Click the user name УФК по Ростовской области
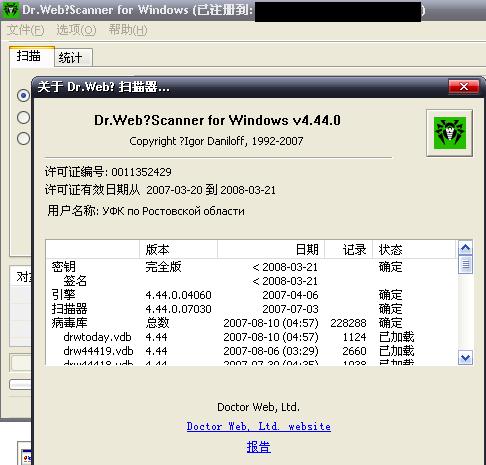 (173, 211)
